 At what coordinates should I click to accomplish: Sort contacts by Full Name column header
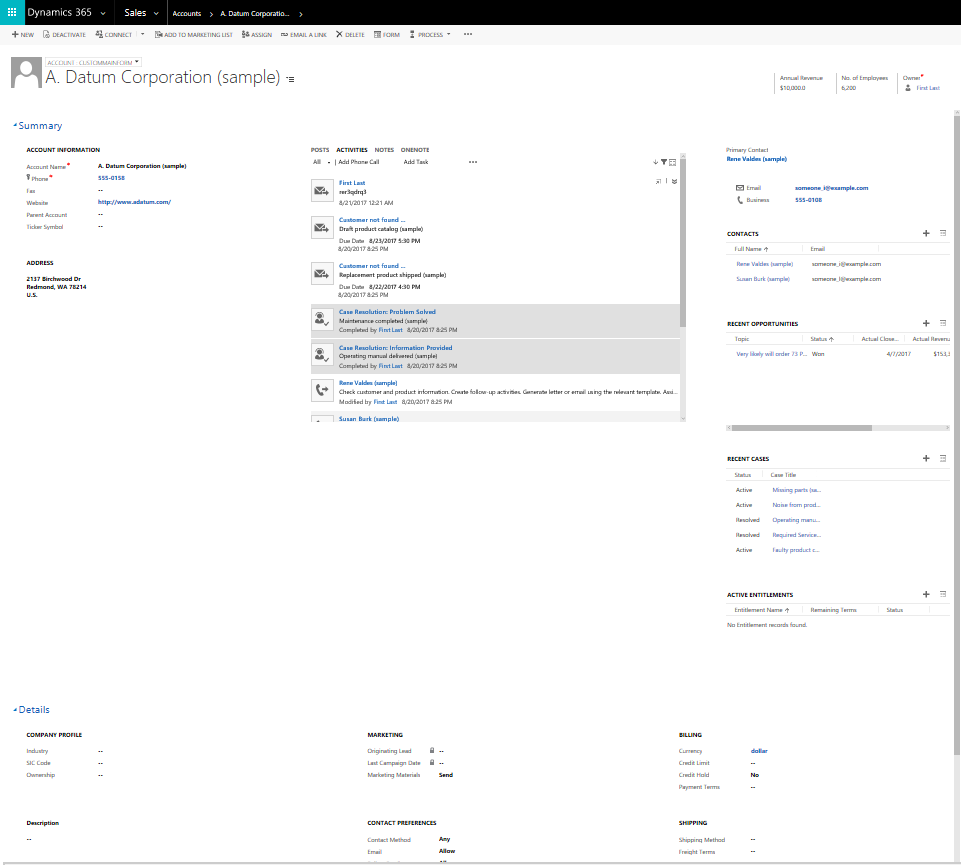tap(751, 249)
